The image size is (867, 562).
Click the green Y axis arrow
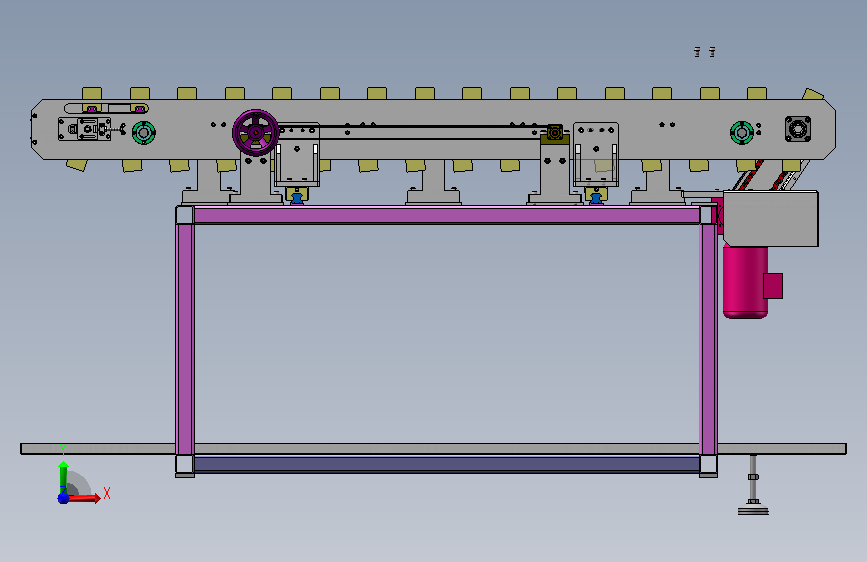(63, 477)
